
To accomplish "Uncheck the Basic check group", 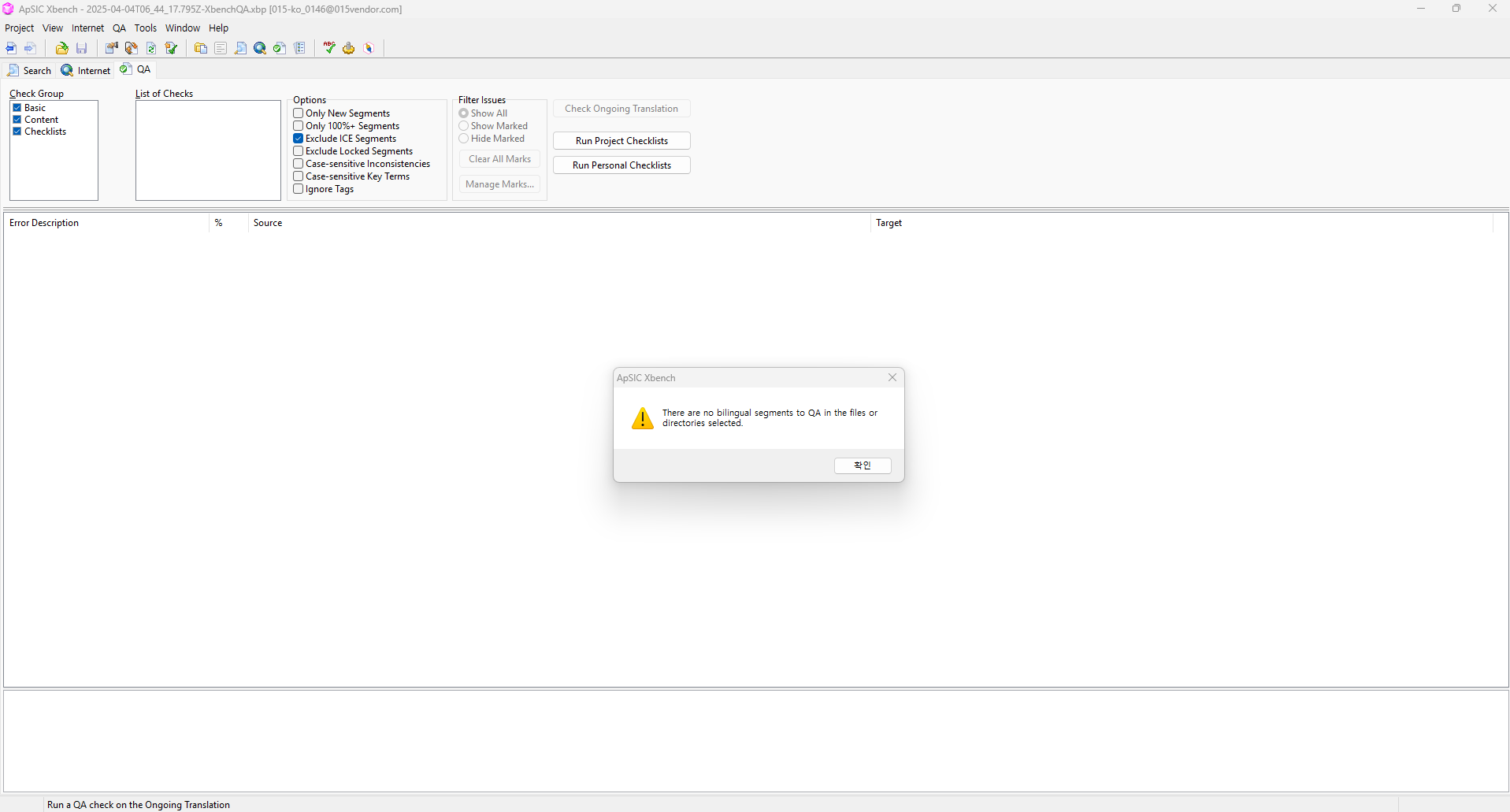I will coord(17,108).
